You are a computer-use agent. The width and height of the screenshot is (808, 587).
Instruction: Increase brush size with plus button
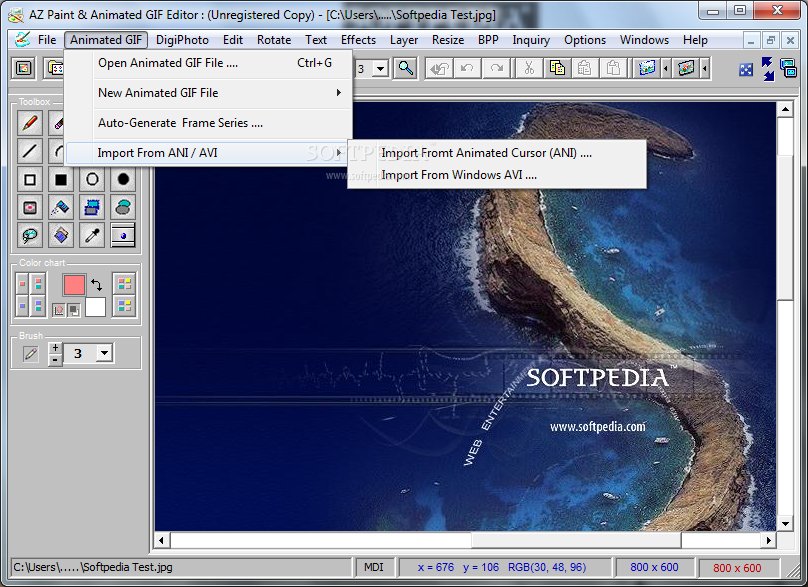[x=55, y=348]
